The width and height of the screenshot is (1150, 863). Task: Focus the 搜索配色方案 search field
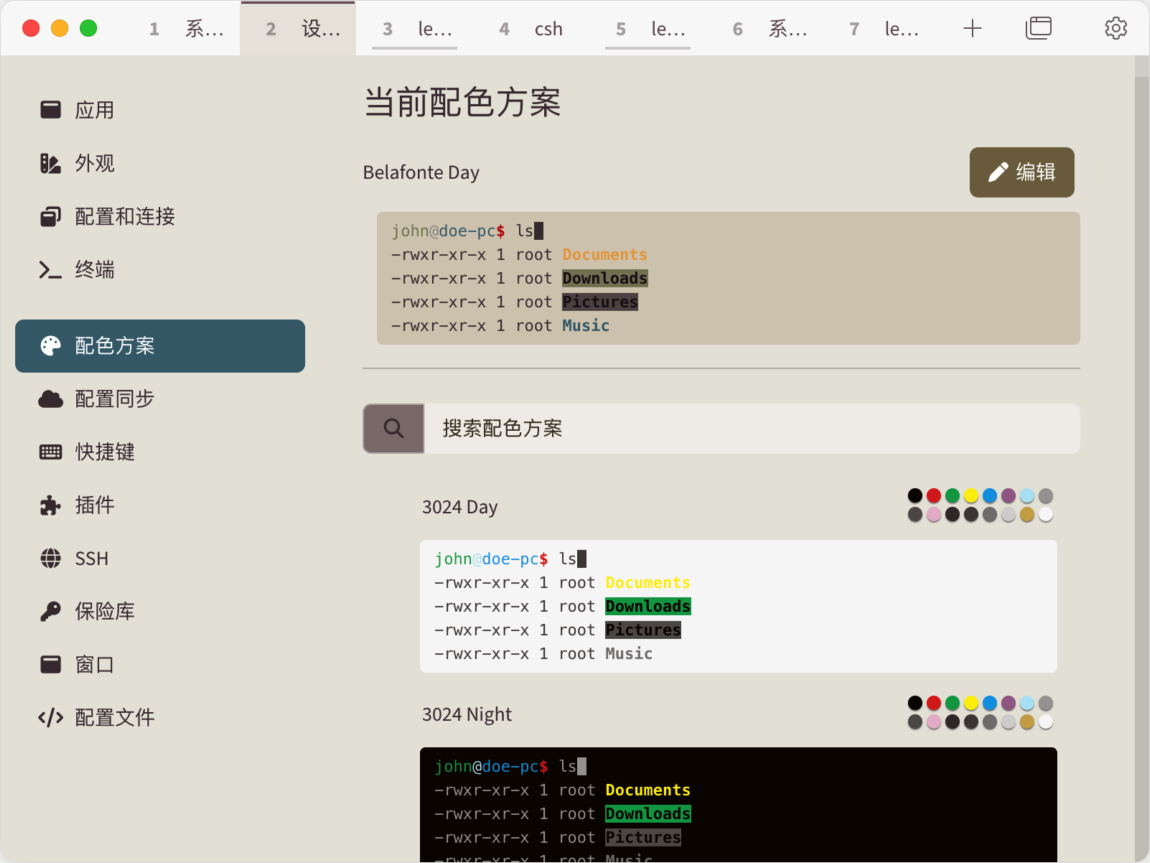tap(752, 428)
